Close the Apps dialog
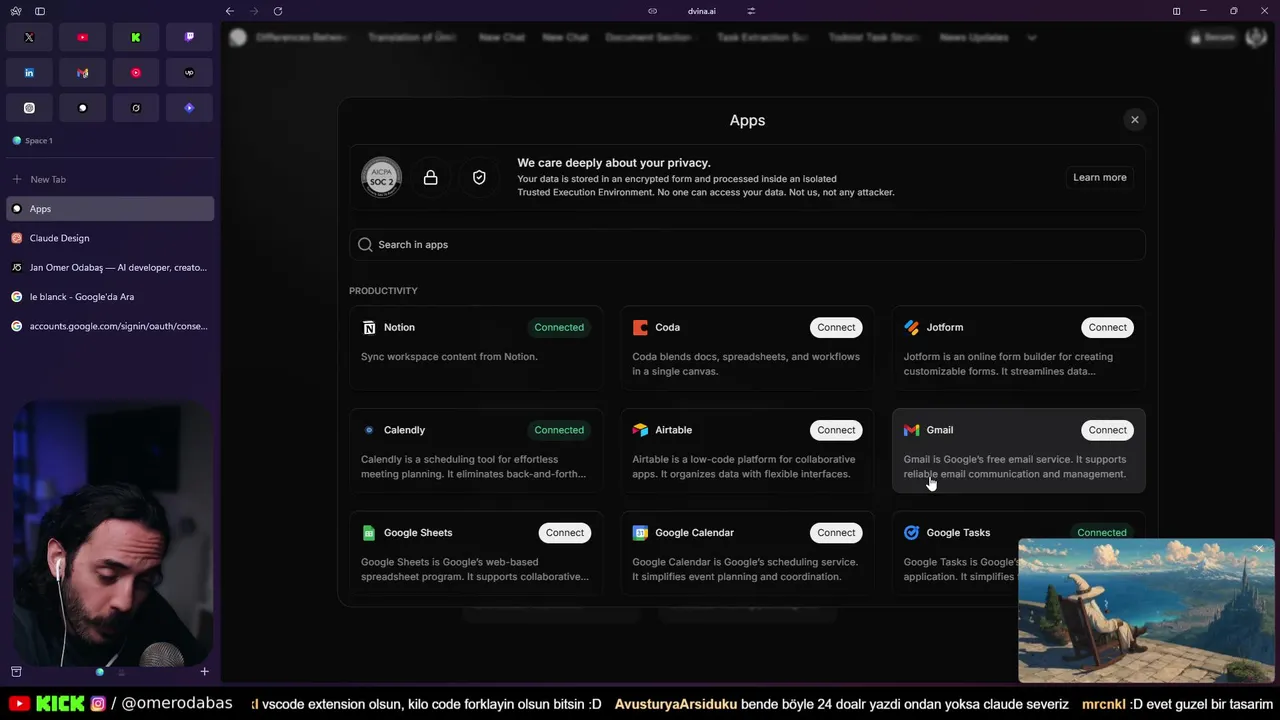Viewport: 1280px width, 720px height. [x=1134, y=120]
